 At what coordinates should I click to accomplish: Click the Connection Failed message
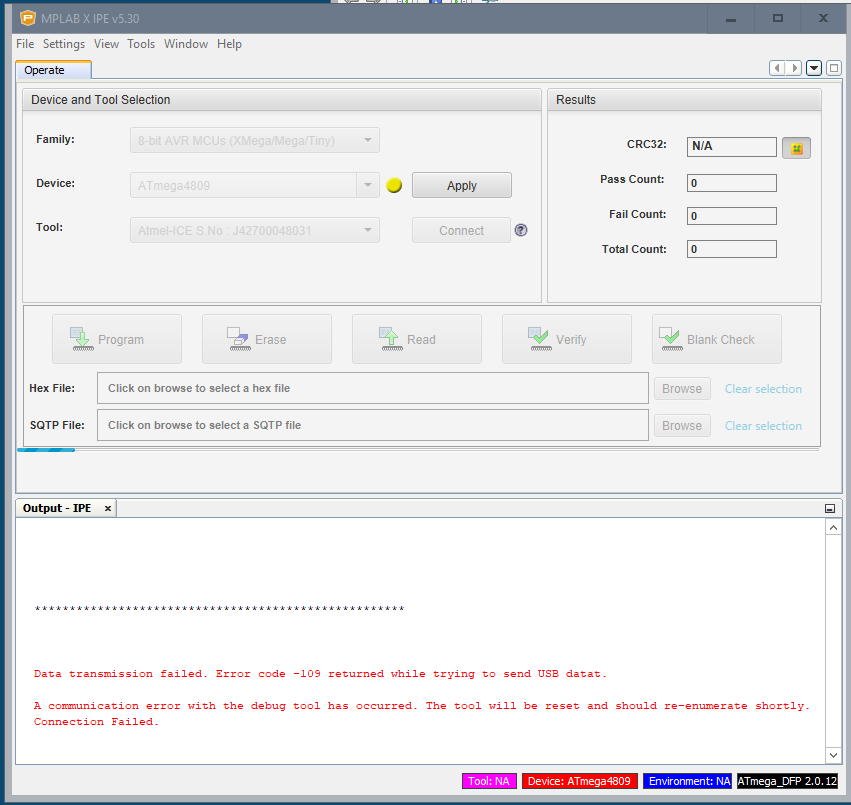coord(96,722)
